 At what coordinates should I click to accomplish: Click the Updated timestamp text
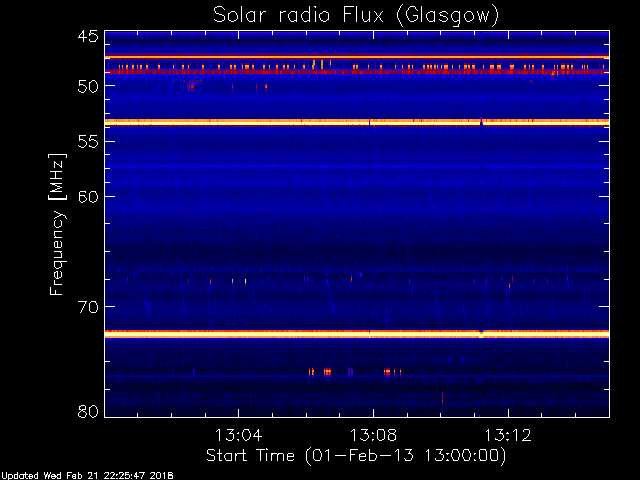tap(87, 476)
